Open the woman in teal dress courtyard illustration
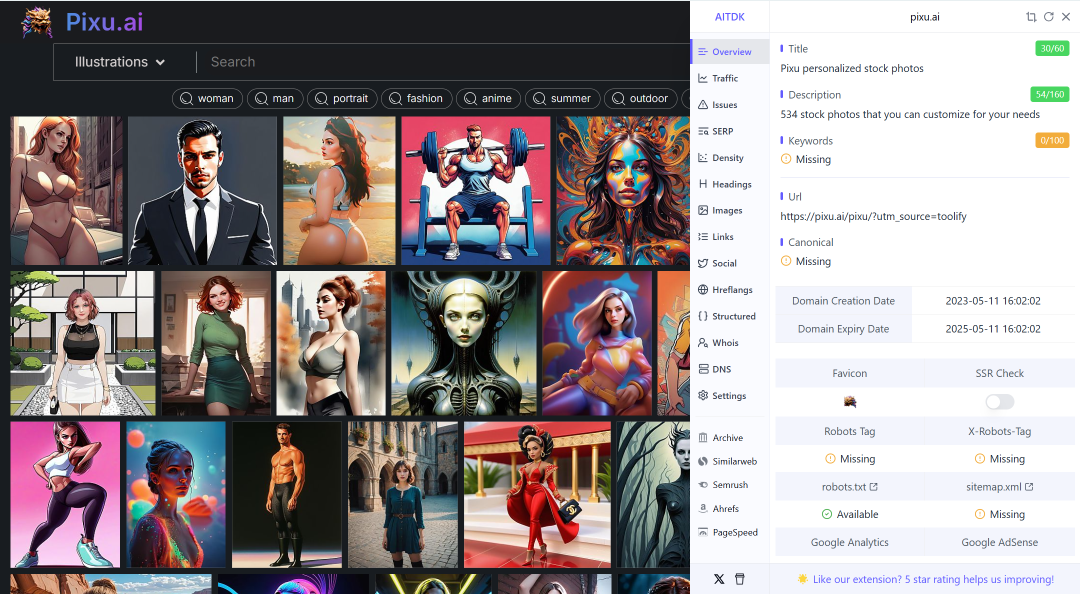 pyautogui.click(x=403, y=495)
